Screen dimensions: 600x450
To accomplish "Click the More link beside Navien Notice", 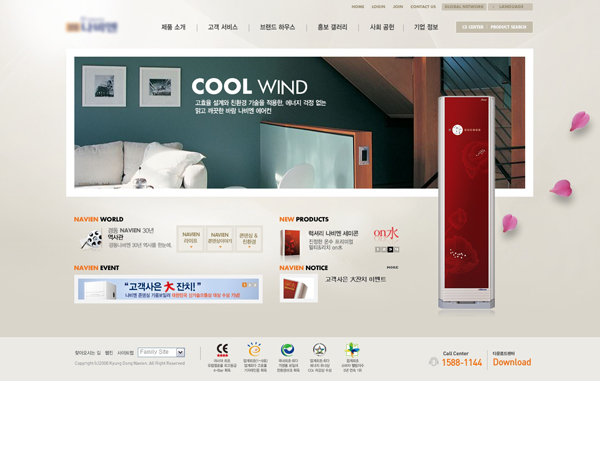I will [392, 267].
